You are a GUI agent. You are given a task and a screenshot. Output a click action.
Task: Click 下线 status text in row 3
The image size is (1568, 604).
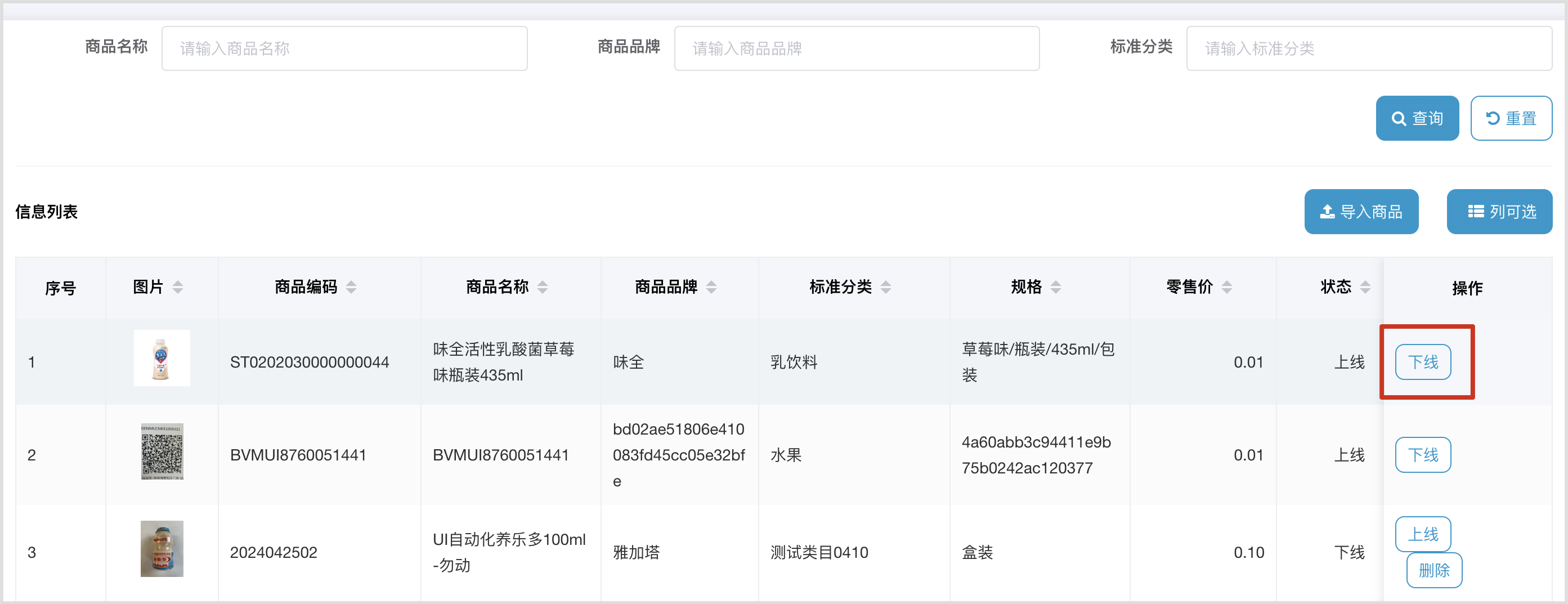coord(1349,552)
